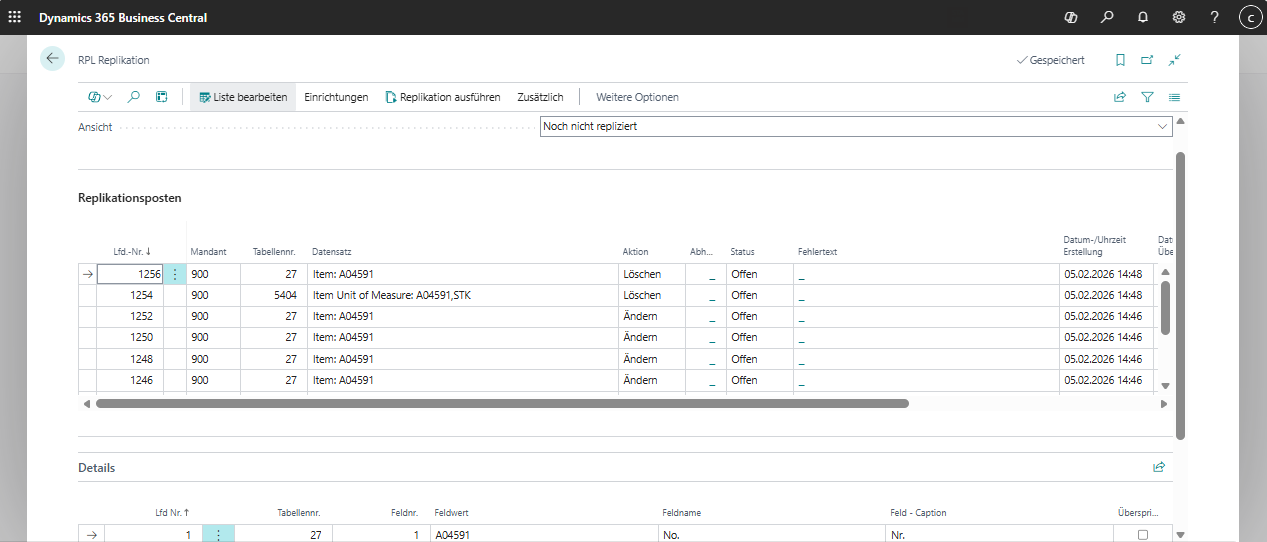
Task: Open the search magnifier in top bar
Action: click(x=1106, y=17)
